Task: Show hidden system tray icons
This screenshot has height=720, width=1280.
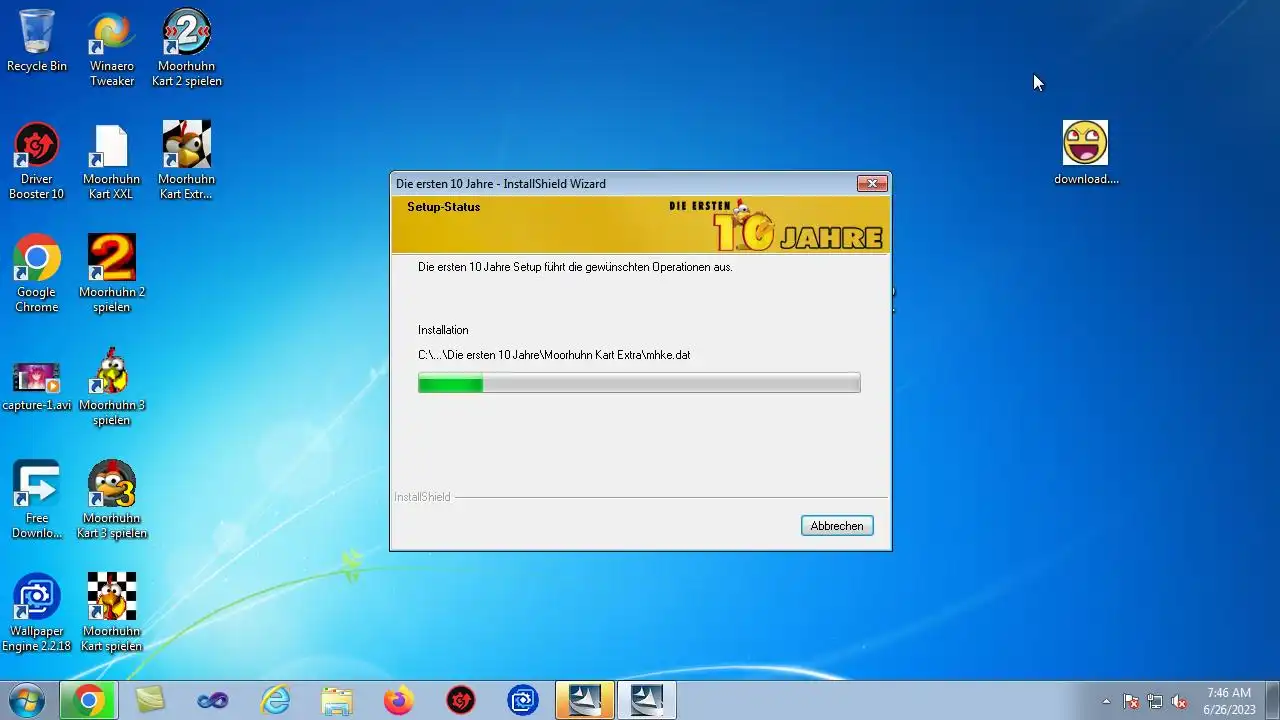Action: [x=1106, y=701]
